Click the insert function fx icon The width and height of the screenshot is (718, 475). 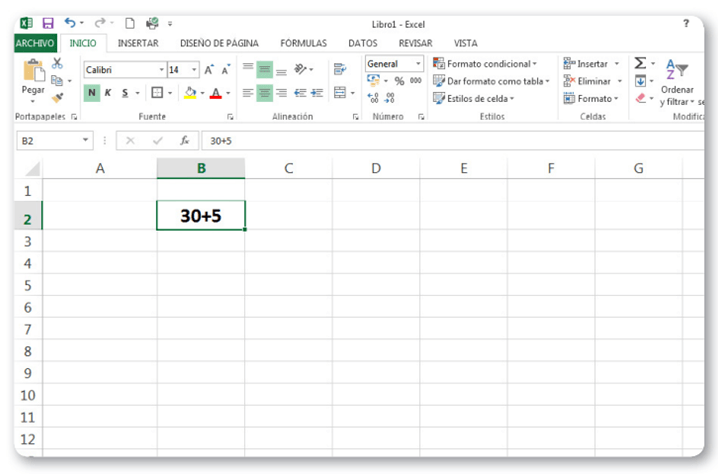tap(185, 141)
